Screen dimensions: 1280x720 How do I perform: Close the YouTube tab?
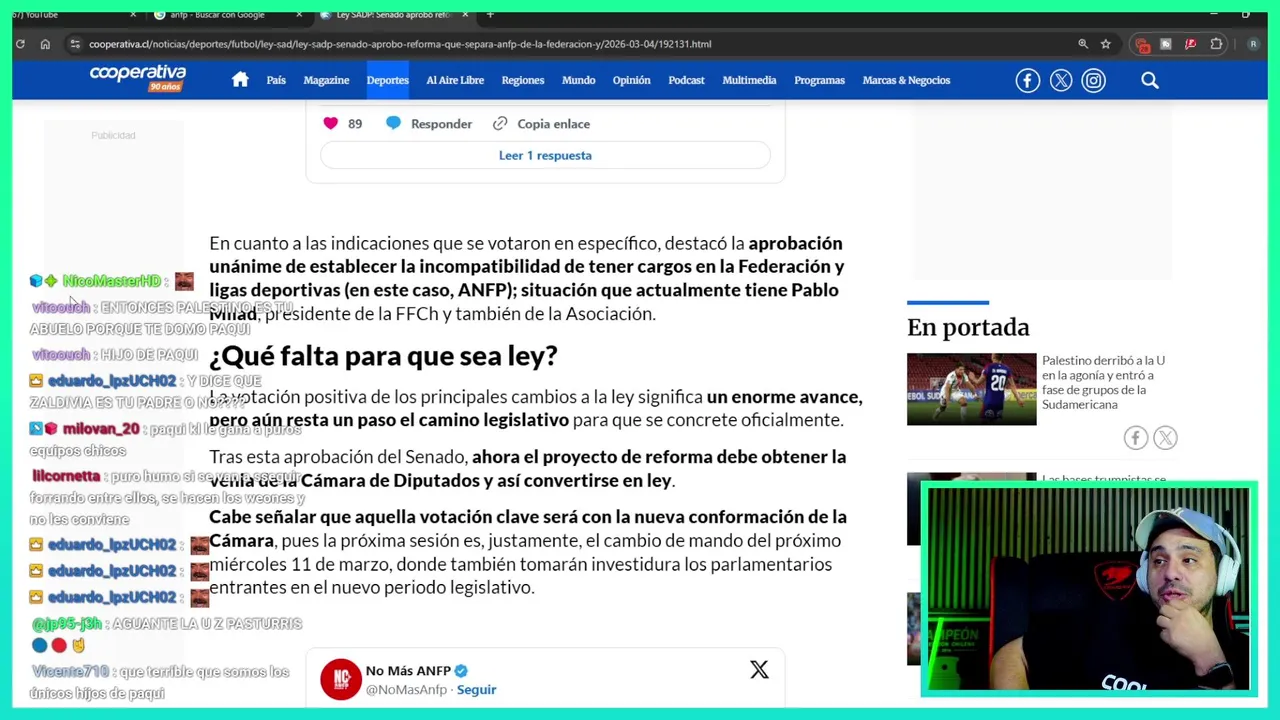coord(133,15)
